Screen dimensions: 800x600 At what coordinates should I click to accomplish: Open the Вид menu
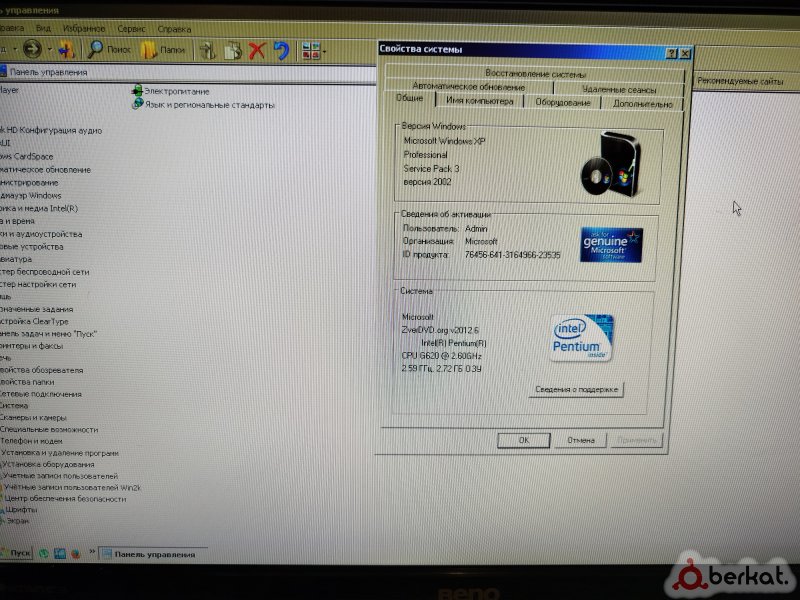click(x=43, y=28)
